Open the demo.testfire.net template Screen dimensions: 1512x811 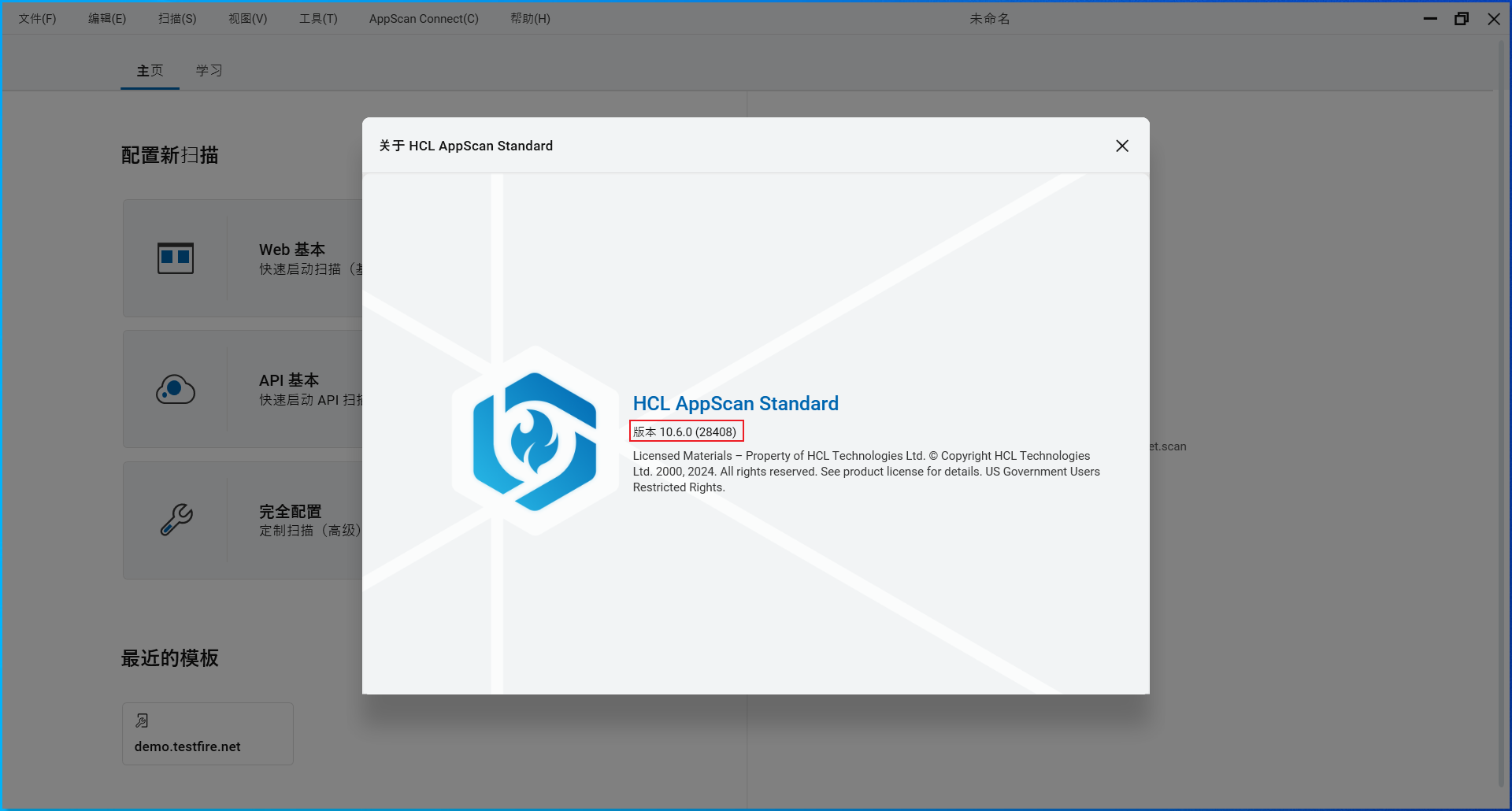coord(208,734)
